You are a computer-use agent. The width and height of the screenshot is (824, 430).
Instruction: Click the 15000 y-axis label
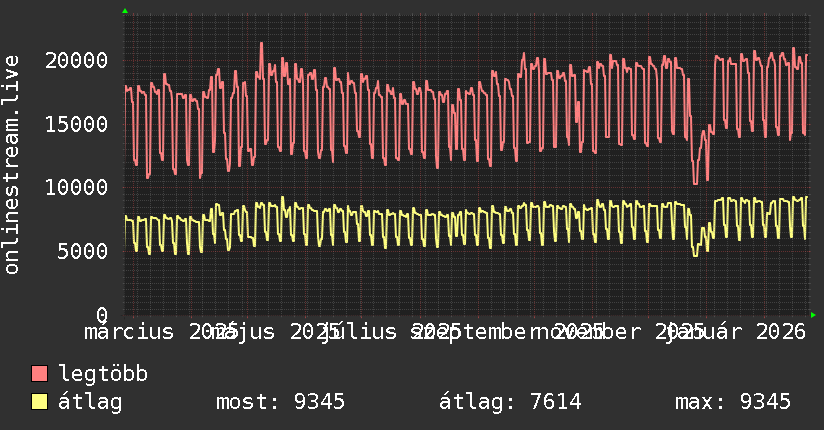[77, 125]
